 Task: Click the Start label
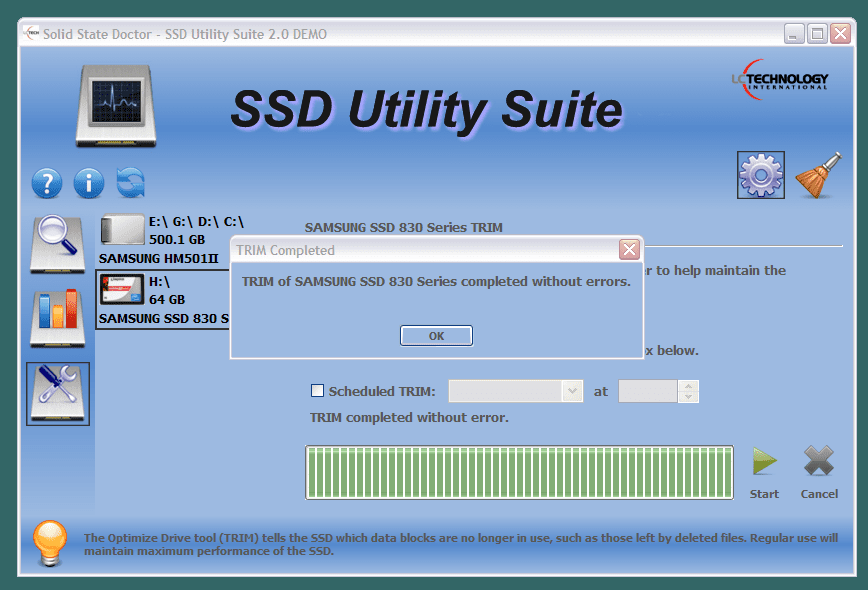coord(764,494)
